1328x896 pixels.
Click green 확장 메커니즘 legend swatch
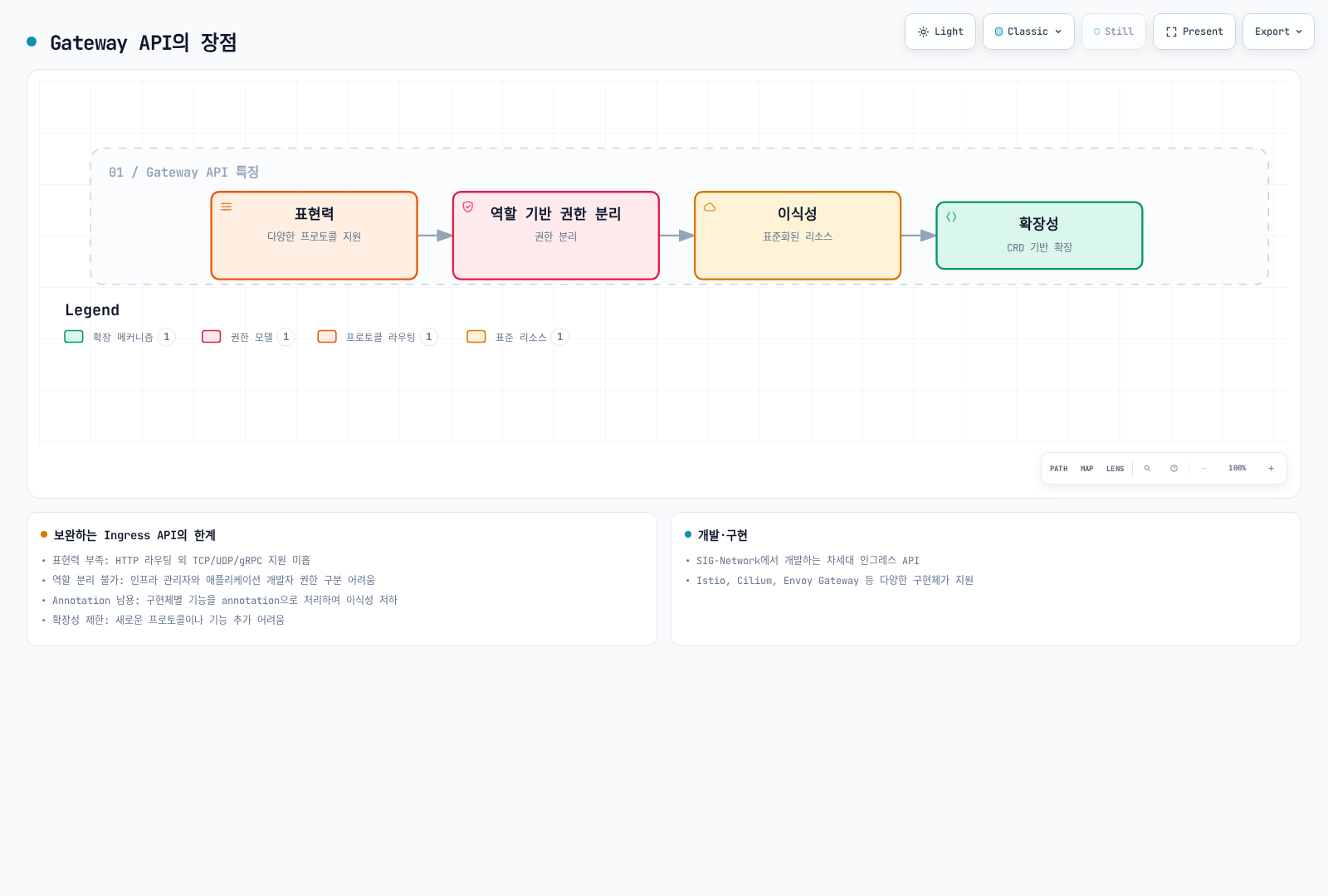(74, 337)
